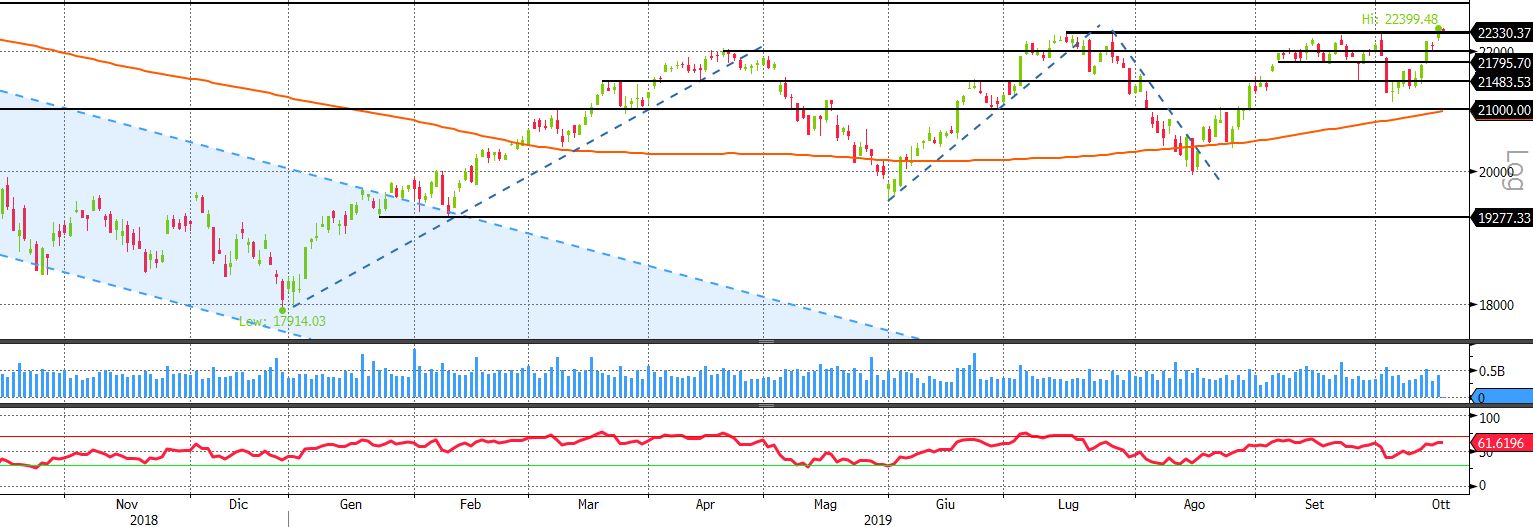1533x527 pixels.
Task: Click the Hi: 22399.48 annotation
Action: (x=1399, y=19)
